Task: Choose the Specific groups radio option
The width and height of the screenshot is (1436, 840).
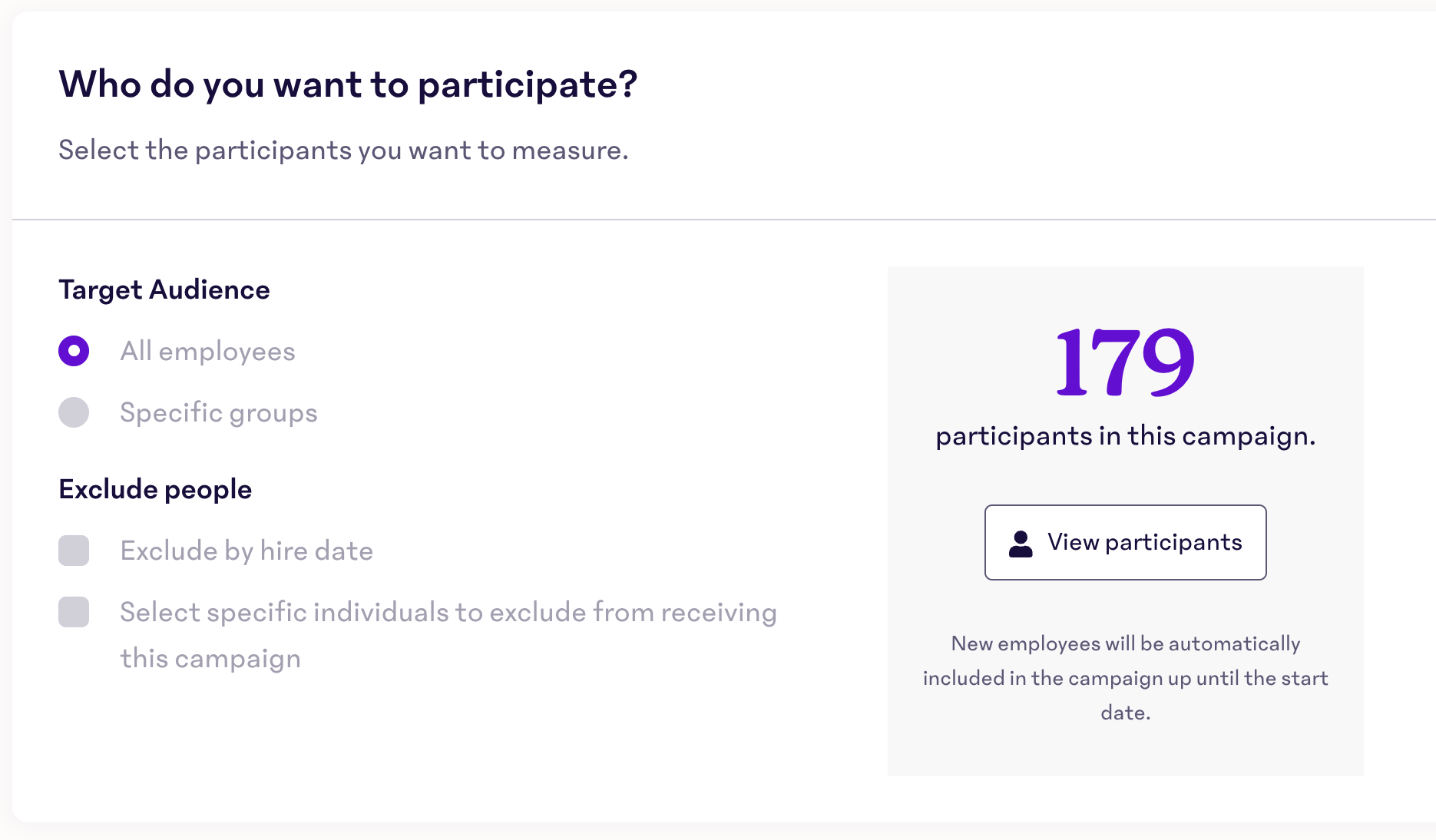Action: click(x=74, y=412)
